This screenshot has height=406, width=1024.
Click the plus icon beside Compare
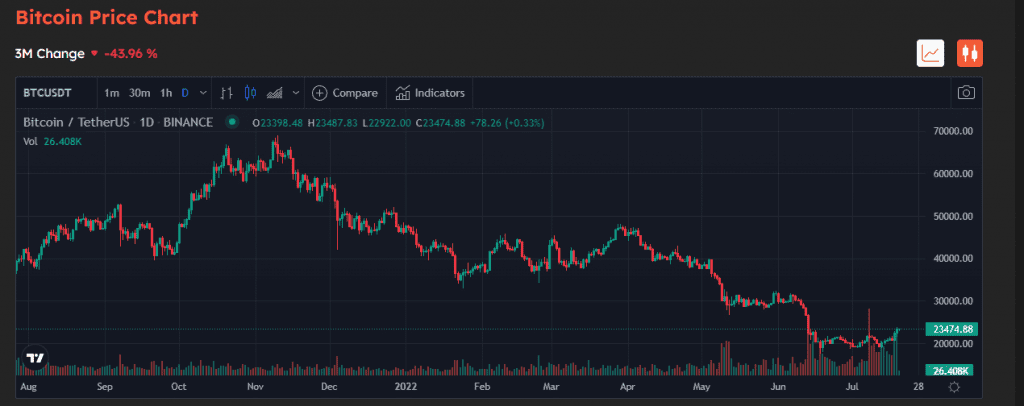[319, 93]
